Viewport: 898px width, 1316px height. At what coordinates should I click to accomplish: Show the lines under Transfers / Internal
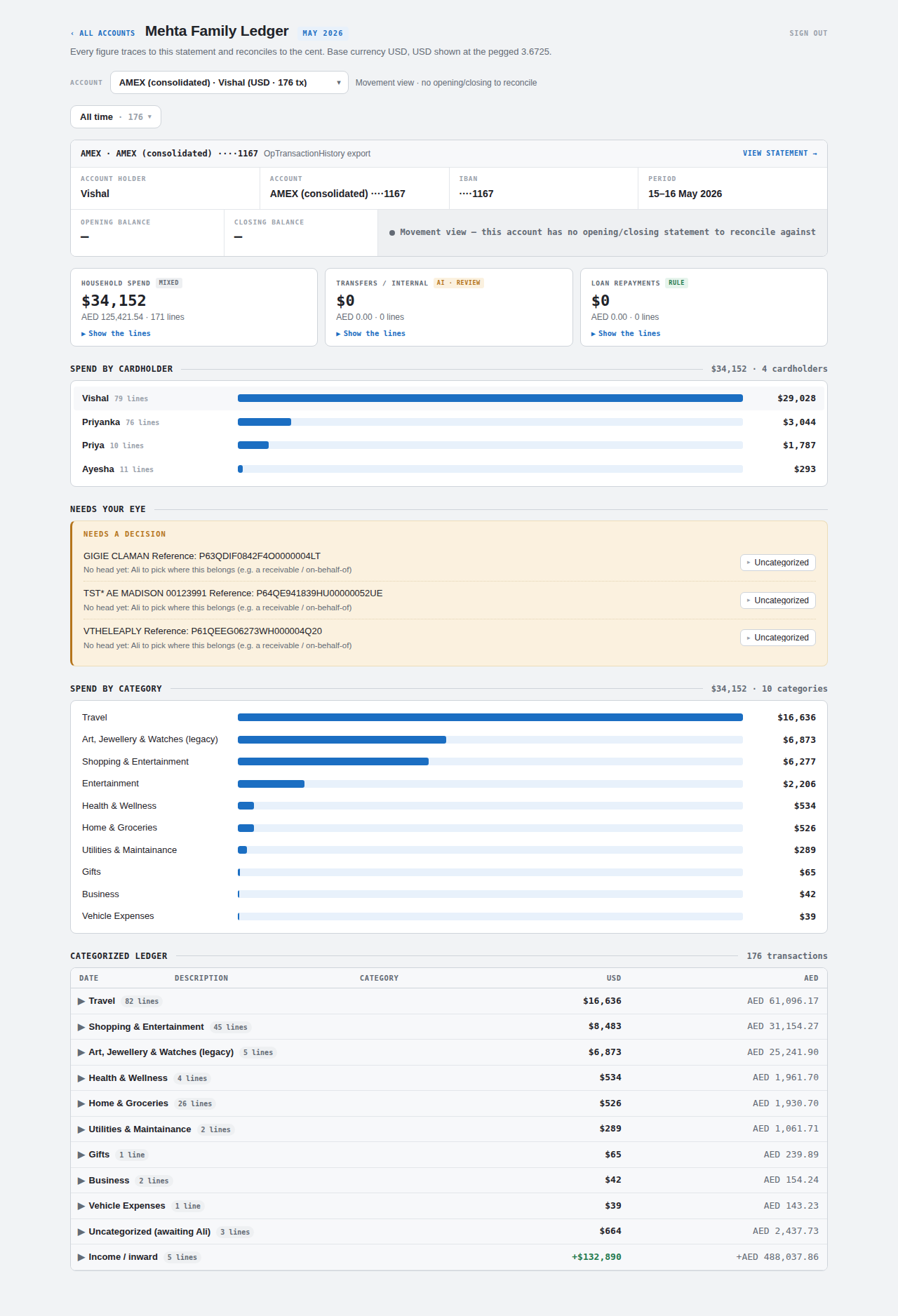tap(371, 334)
